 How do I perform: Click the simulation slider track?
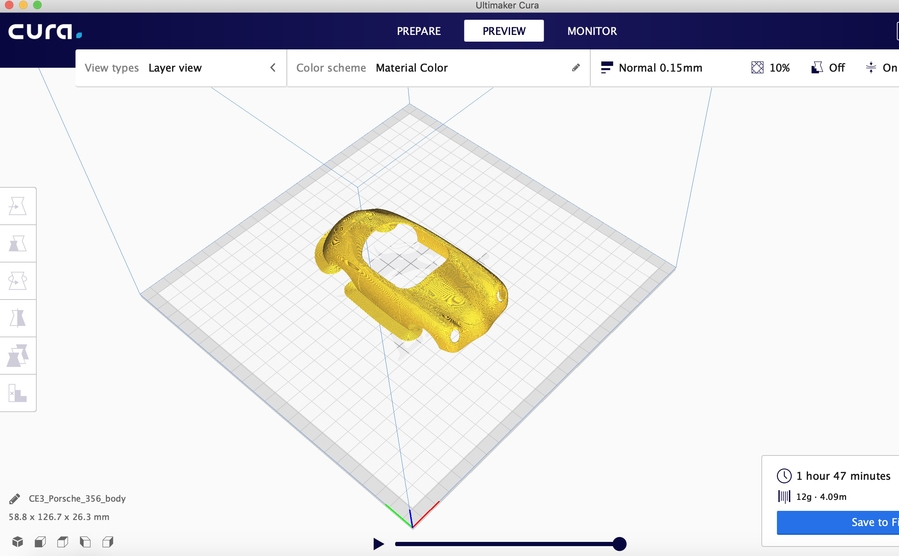click(505, 544)
